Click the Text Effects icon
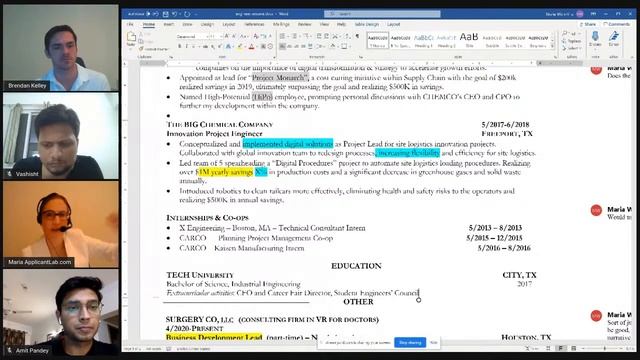This screenshot has height=360, width=640. click(229, 47)
